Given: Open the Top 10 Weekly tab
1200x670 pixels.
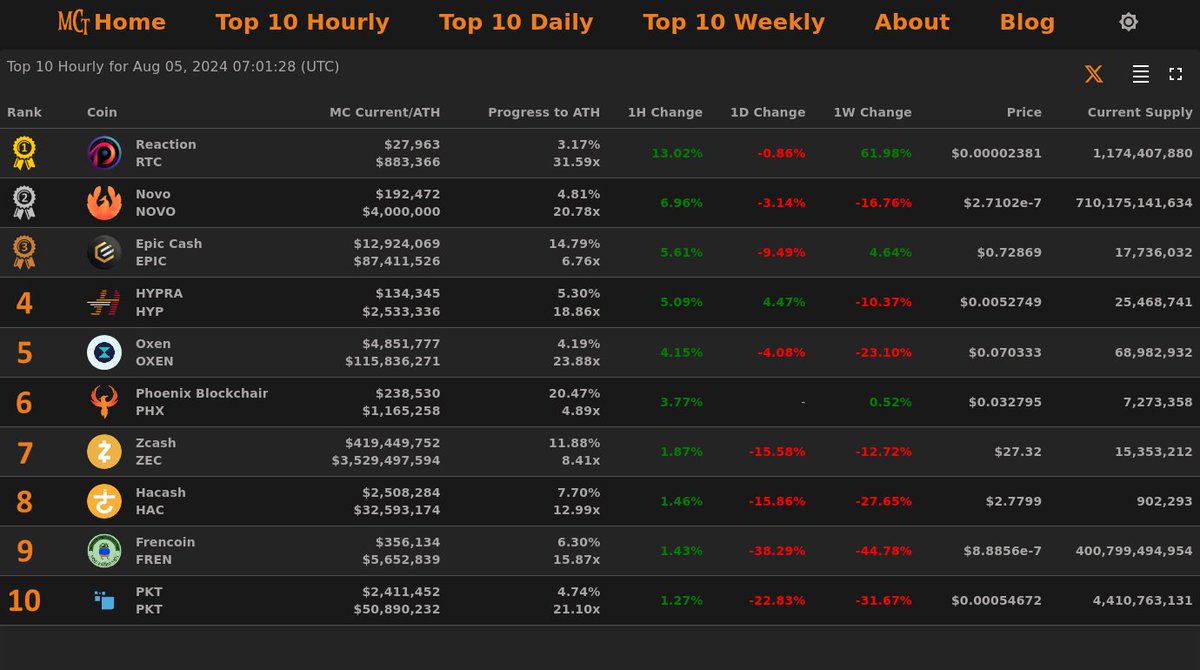Looking at the screenshot, I should (x=734, y=22).
